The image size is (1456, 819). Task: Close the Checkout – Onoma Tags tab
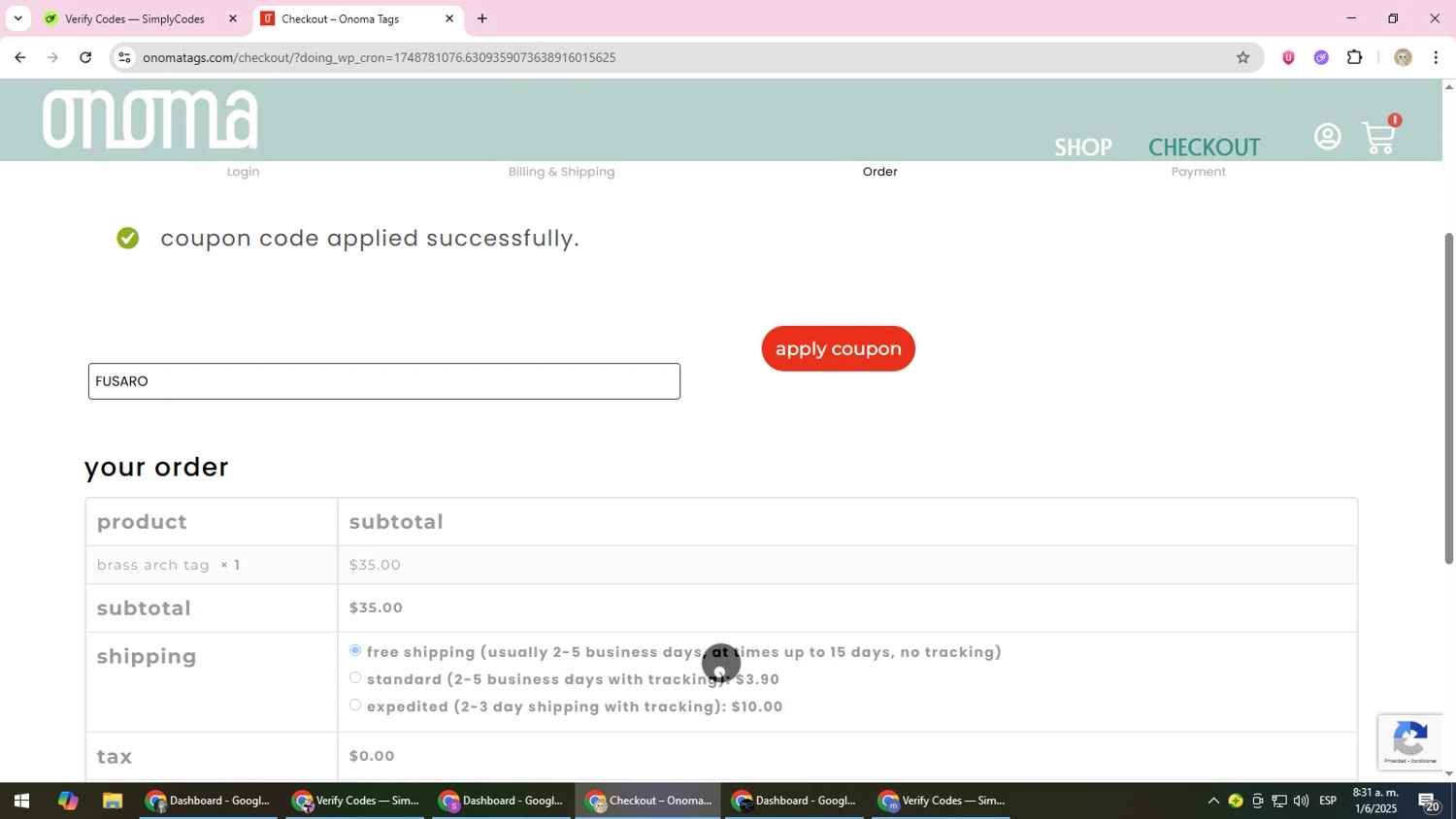(x=449, y=18)
